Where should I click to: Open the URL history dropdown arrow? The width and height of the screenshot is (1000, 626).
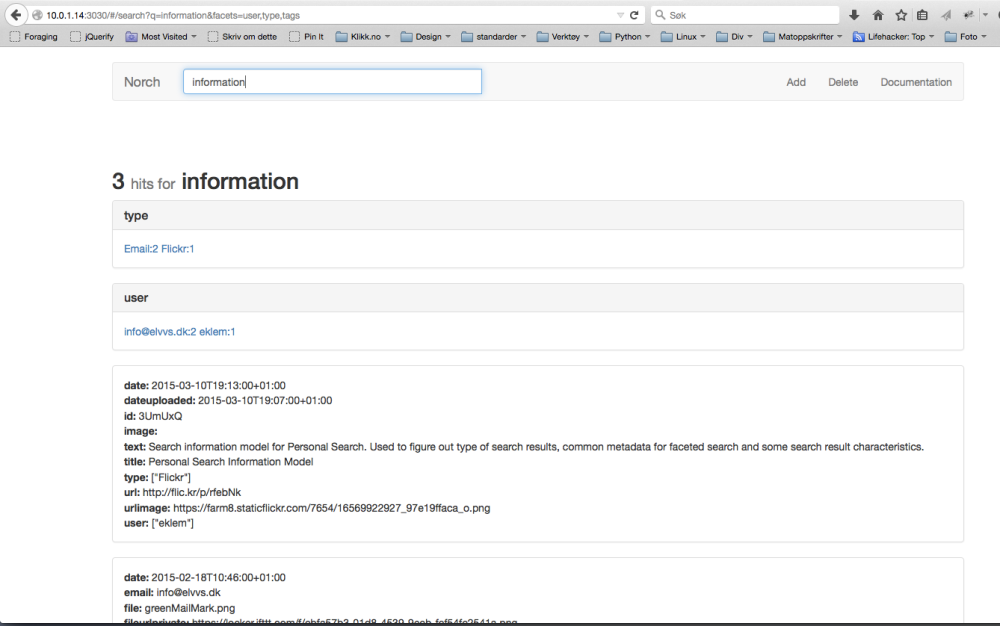tap(620, 15)
